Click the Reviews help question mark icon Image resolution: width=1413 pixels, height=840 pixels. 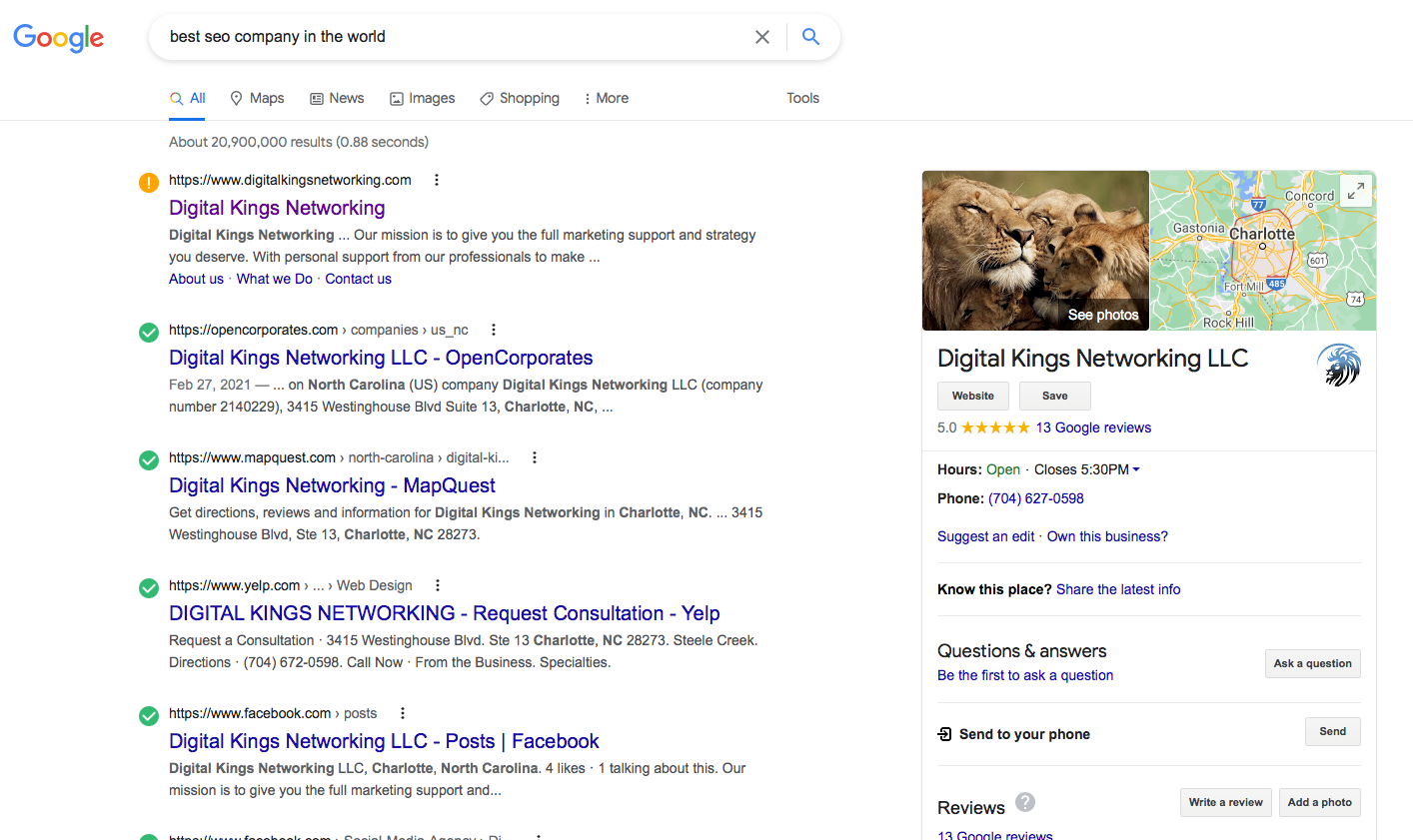pyautogui.click(x=1025, y=802)
